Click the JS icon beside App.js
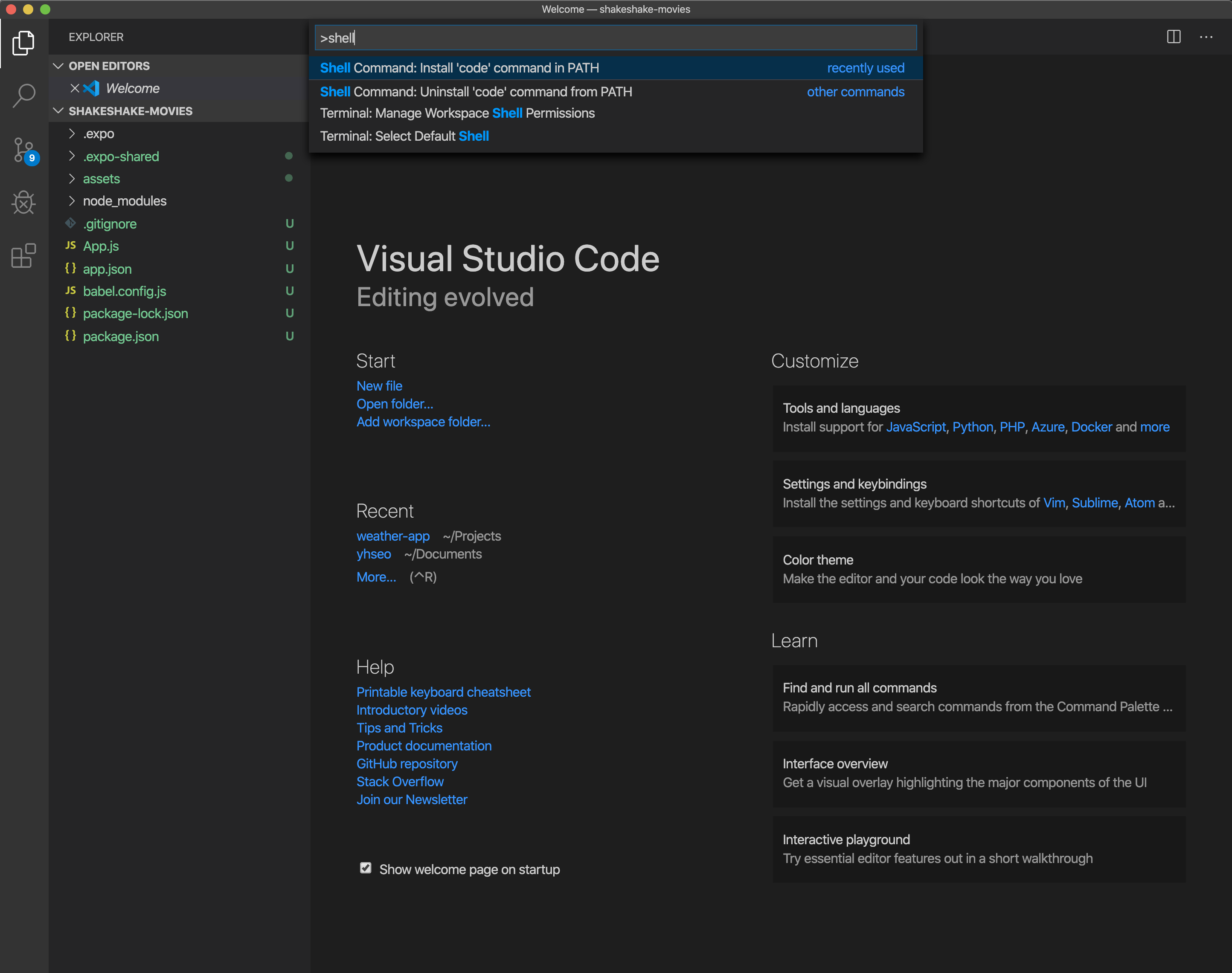The width and height of the screenshot is (1232, 973). pyautogui.click(x=71, y=246)
